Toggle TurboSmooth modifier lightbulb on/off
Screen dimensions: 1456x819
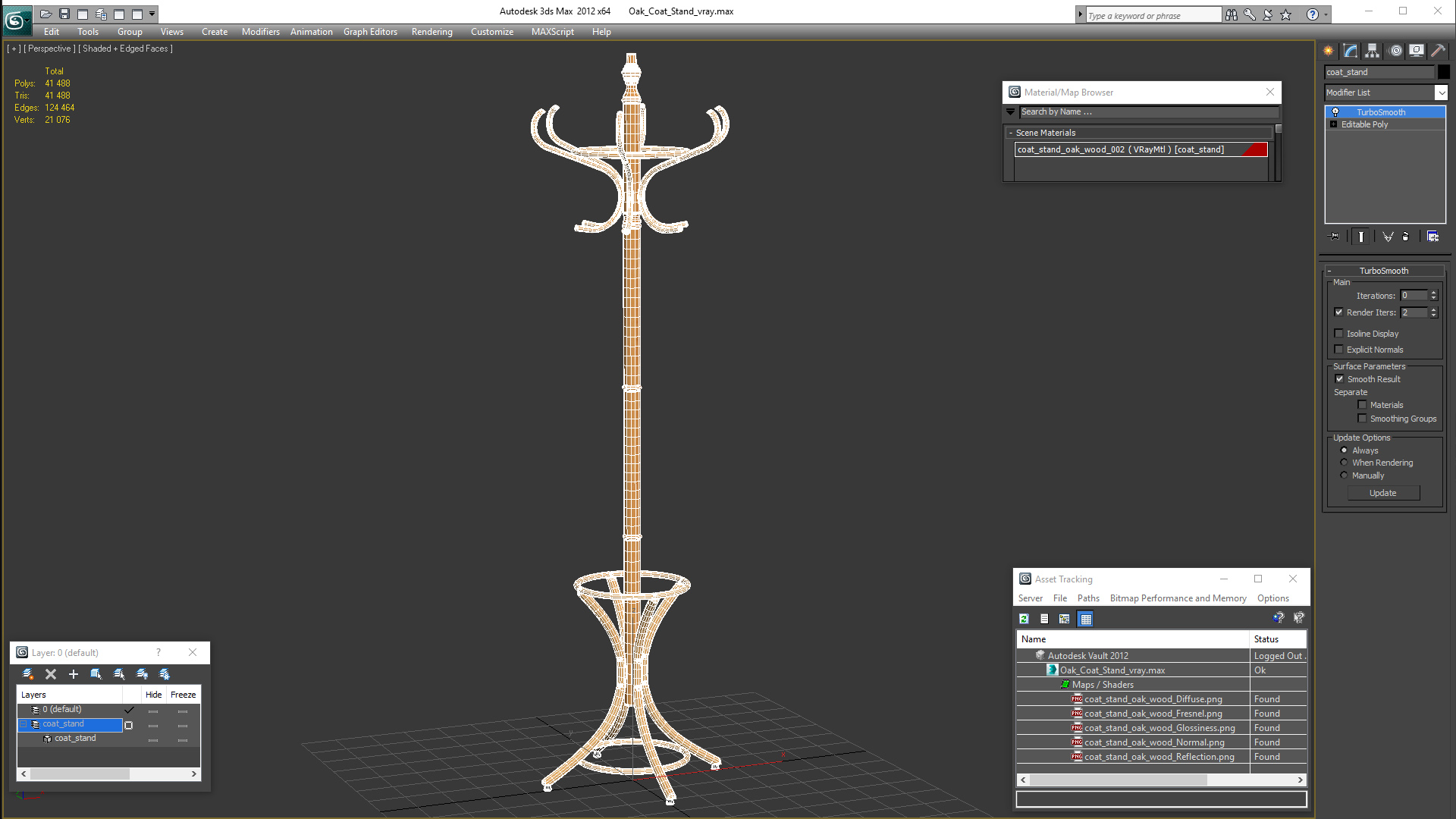point(1335,112)
